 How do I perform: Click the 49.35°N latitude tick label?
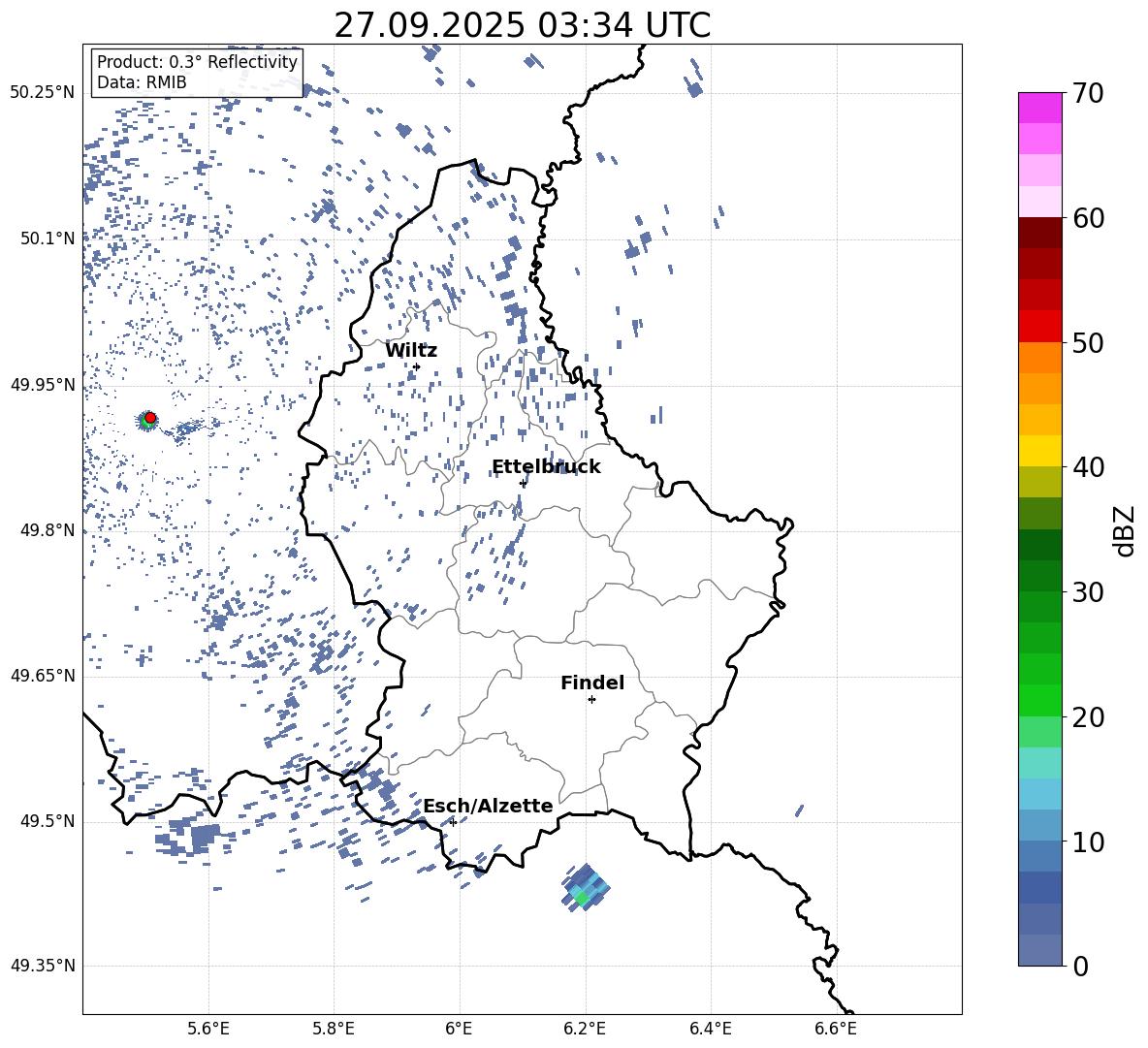43,966
